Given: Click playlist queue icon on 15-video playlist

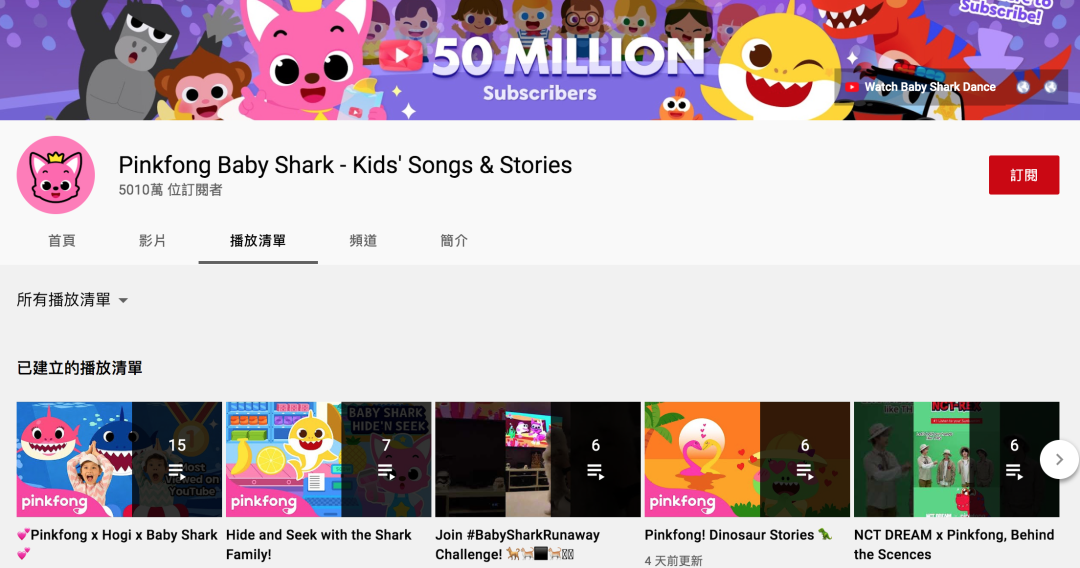Looking at the screenshot, I should pyautogui.click(x=177, y=471).
